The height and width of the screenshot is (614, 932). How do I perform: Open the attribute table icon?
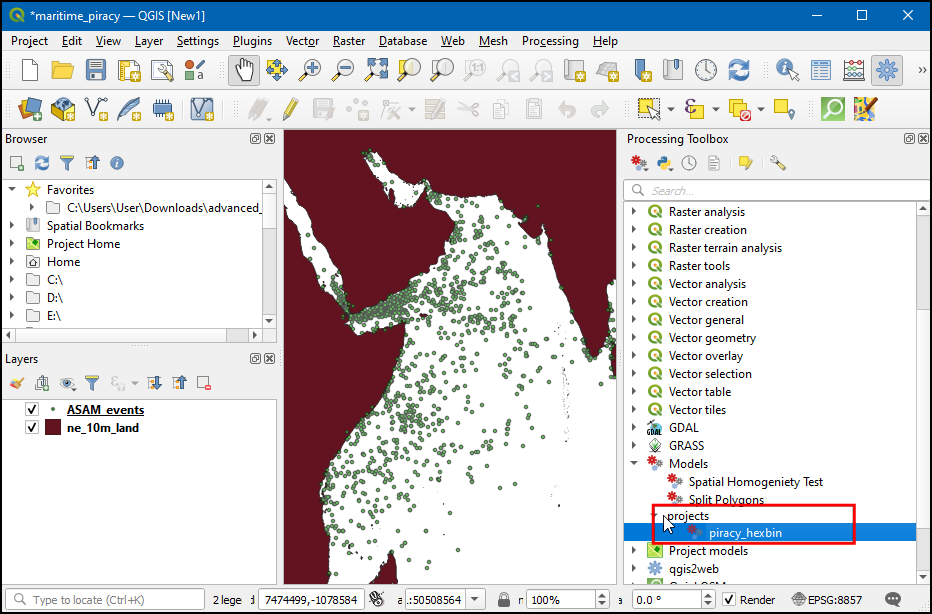[x=821, y=71]
